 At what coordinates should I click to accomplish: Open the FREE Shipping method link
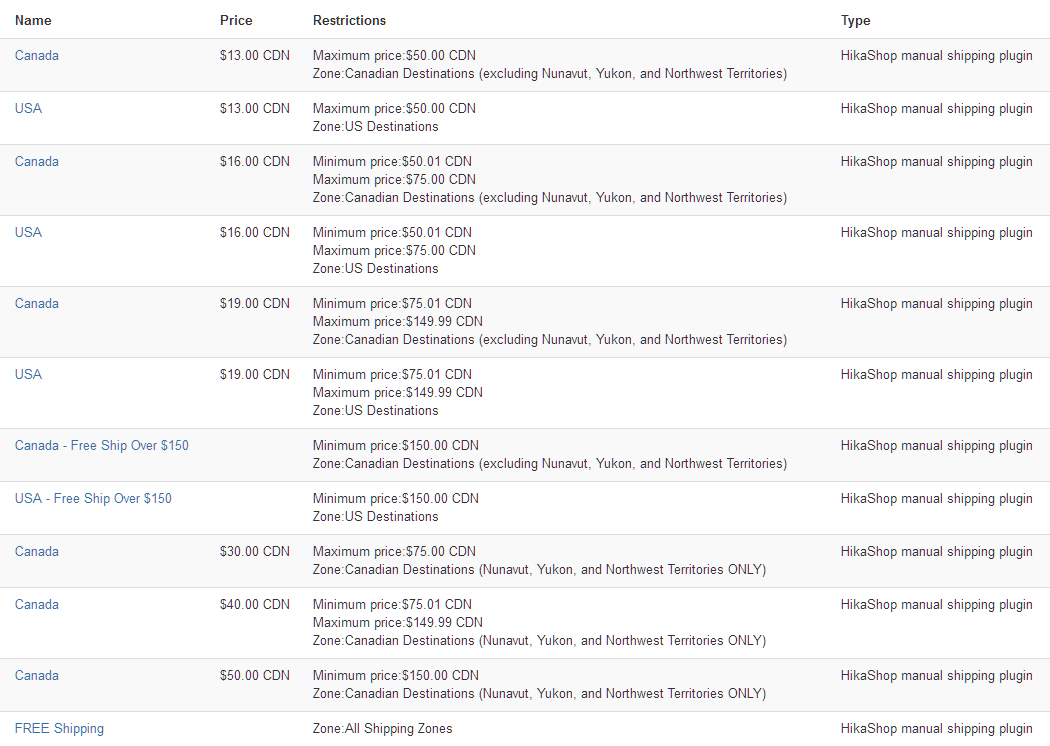click(x=59, y=729)
